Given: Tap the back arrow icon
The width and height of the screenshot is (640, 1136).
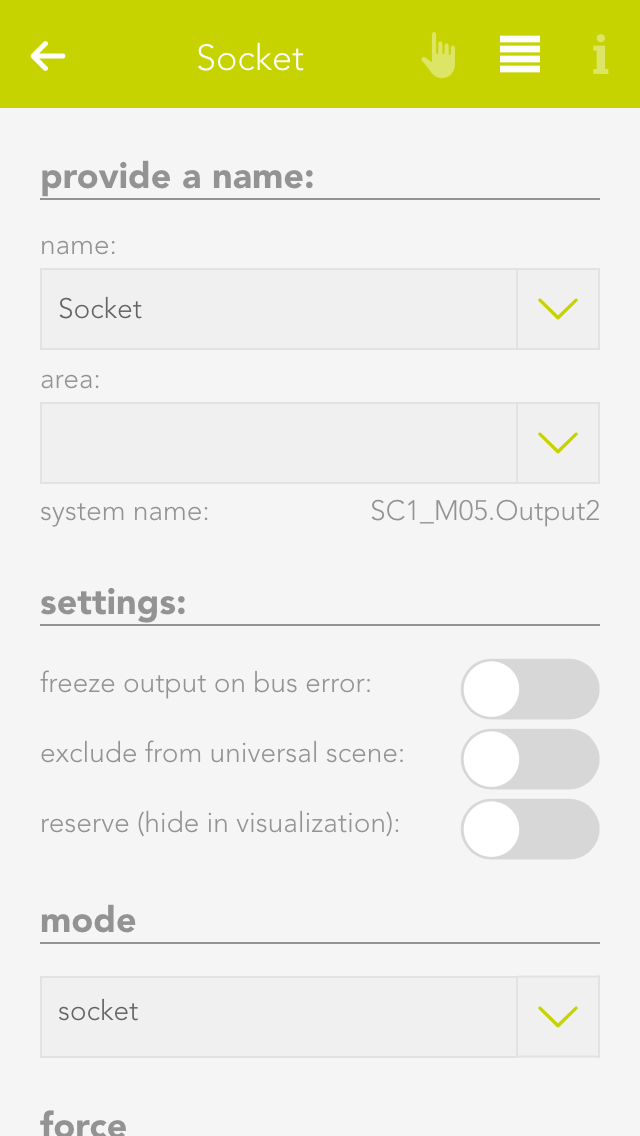Looking at the screenshot, I should point(48,56).
